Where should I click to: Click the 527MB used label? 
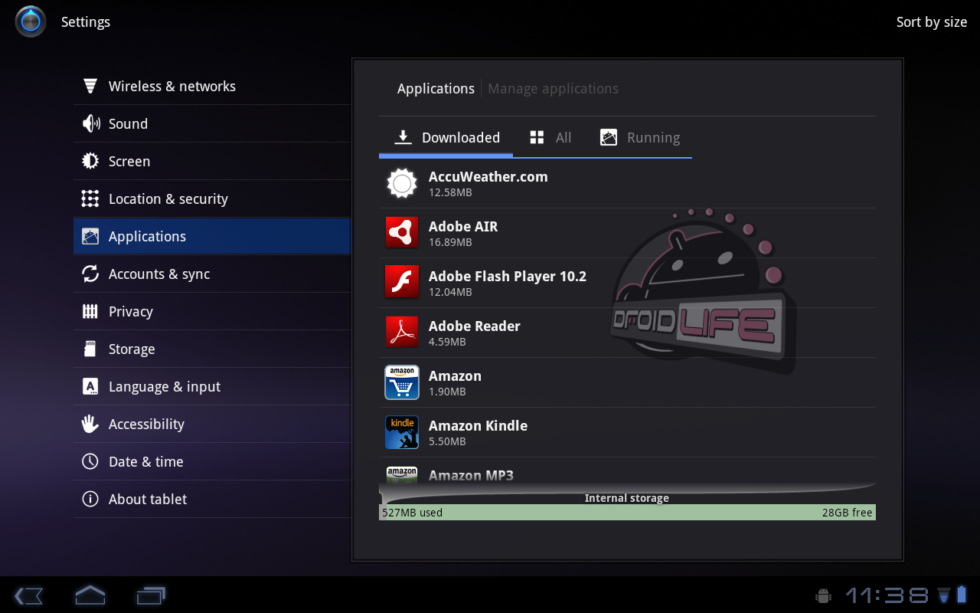(412, 512)
